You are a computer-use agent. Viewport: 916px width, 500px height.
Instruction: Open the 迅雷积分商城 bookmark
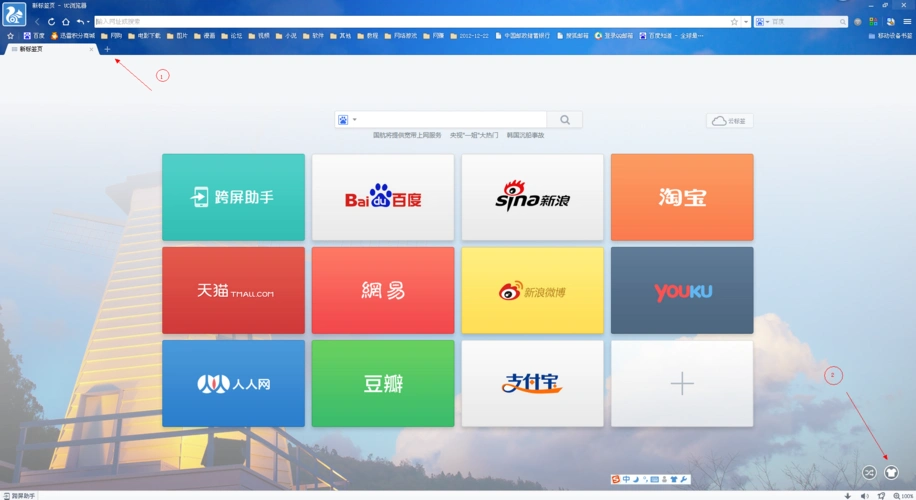coord(73,36)
